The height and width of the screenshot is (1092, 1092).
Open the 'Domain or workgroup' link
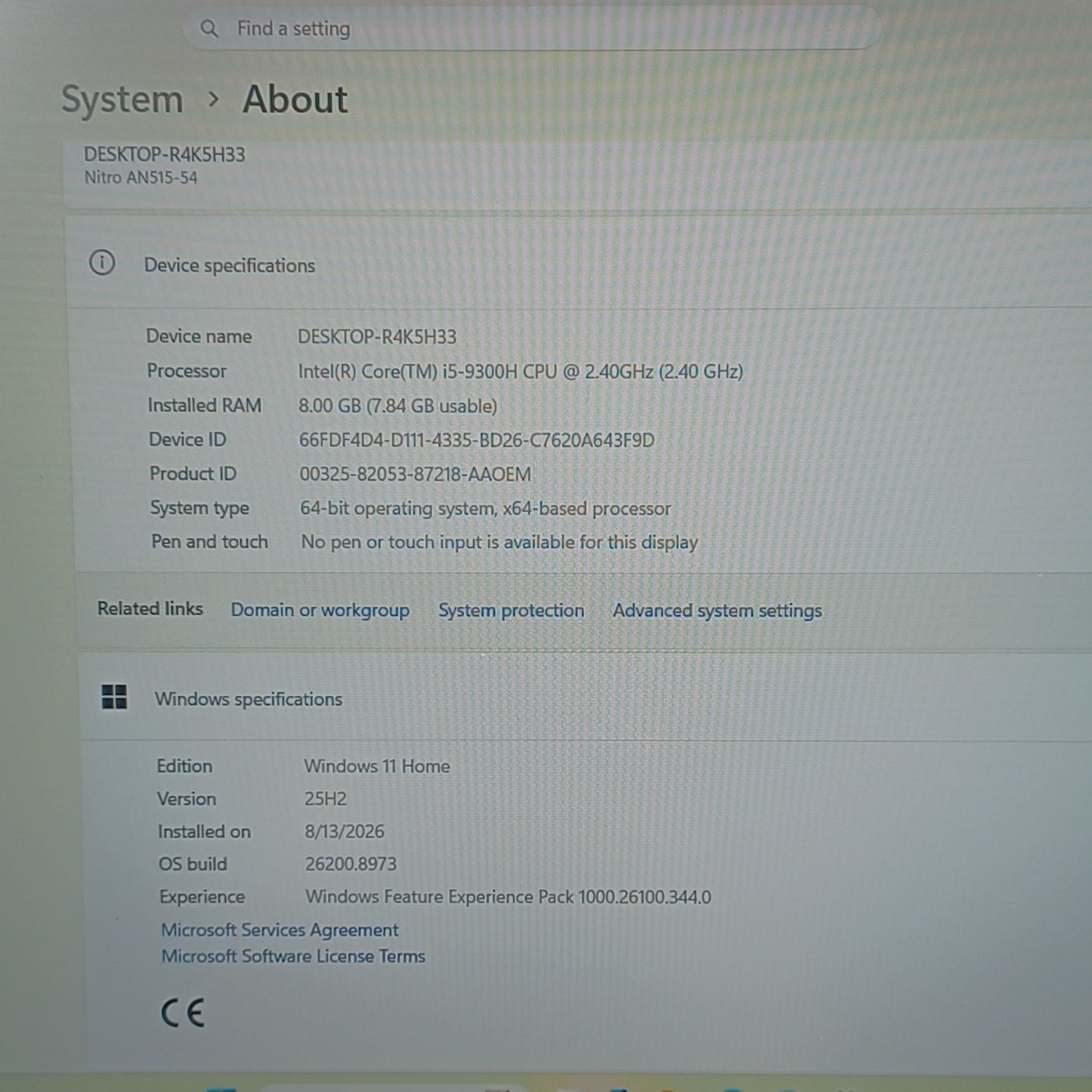coord(320,610)
